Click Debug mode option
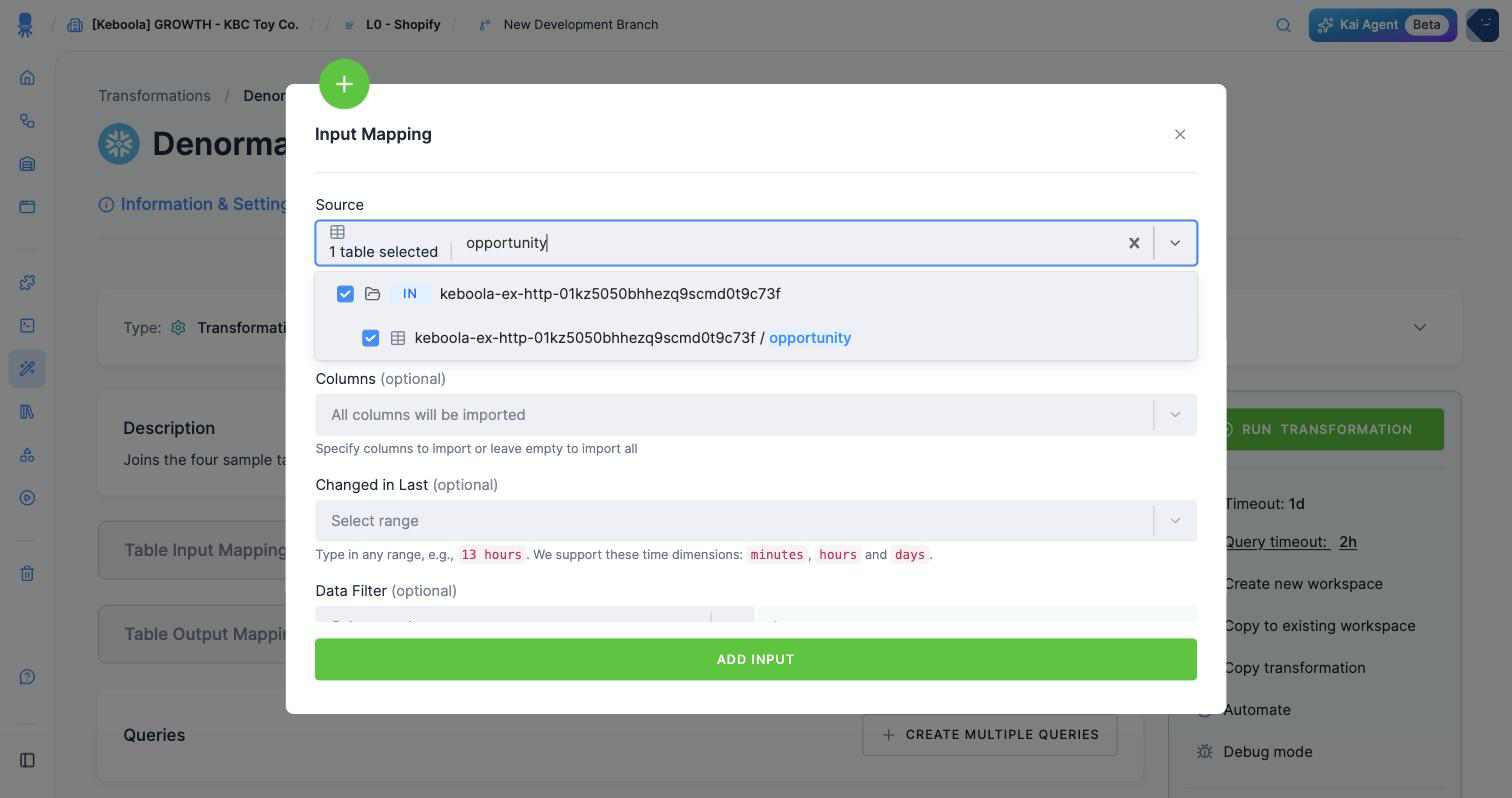This screenshot has height=798, width=1512. click(x=1267, y=752)
